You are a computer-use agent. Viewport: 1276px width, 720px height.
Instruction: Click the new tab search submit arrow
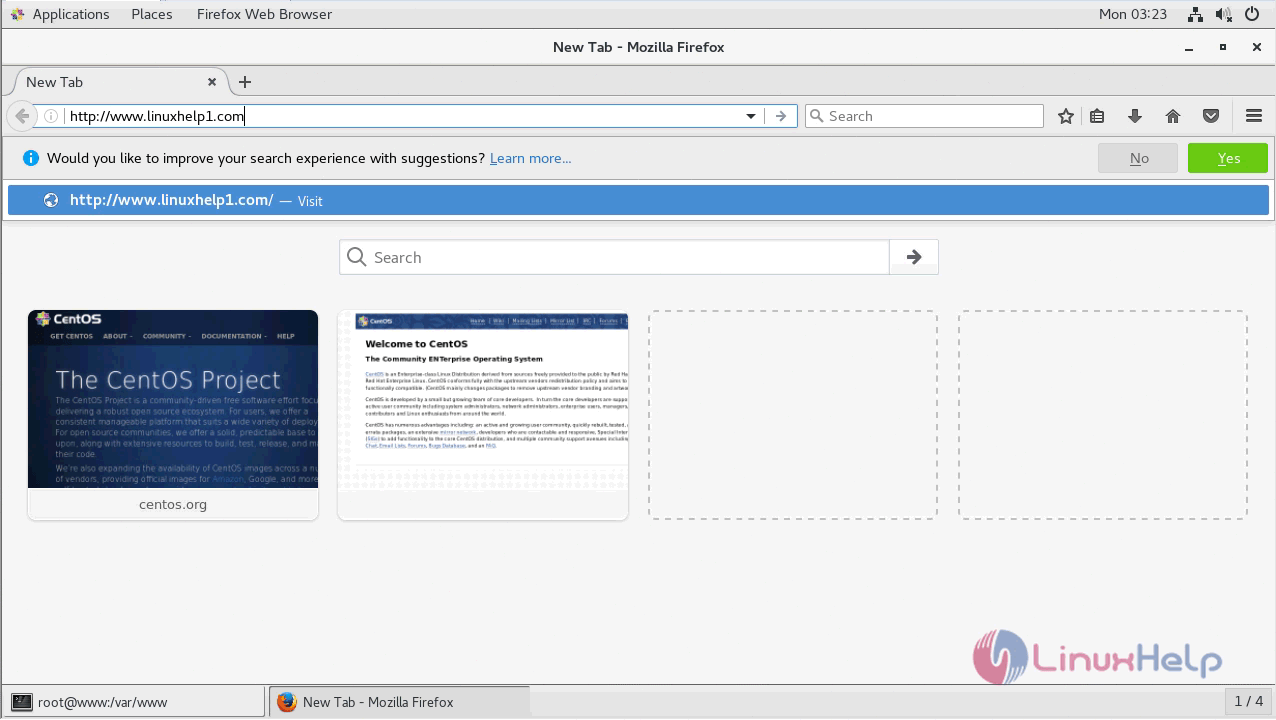[914, 257]
